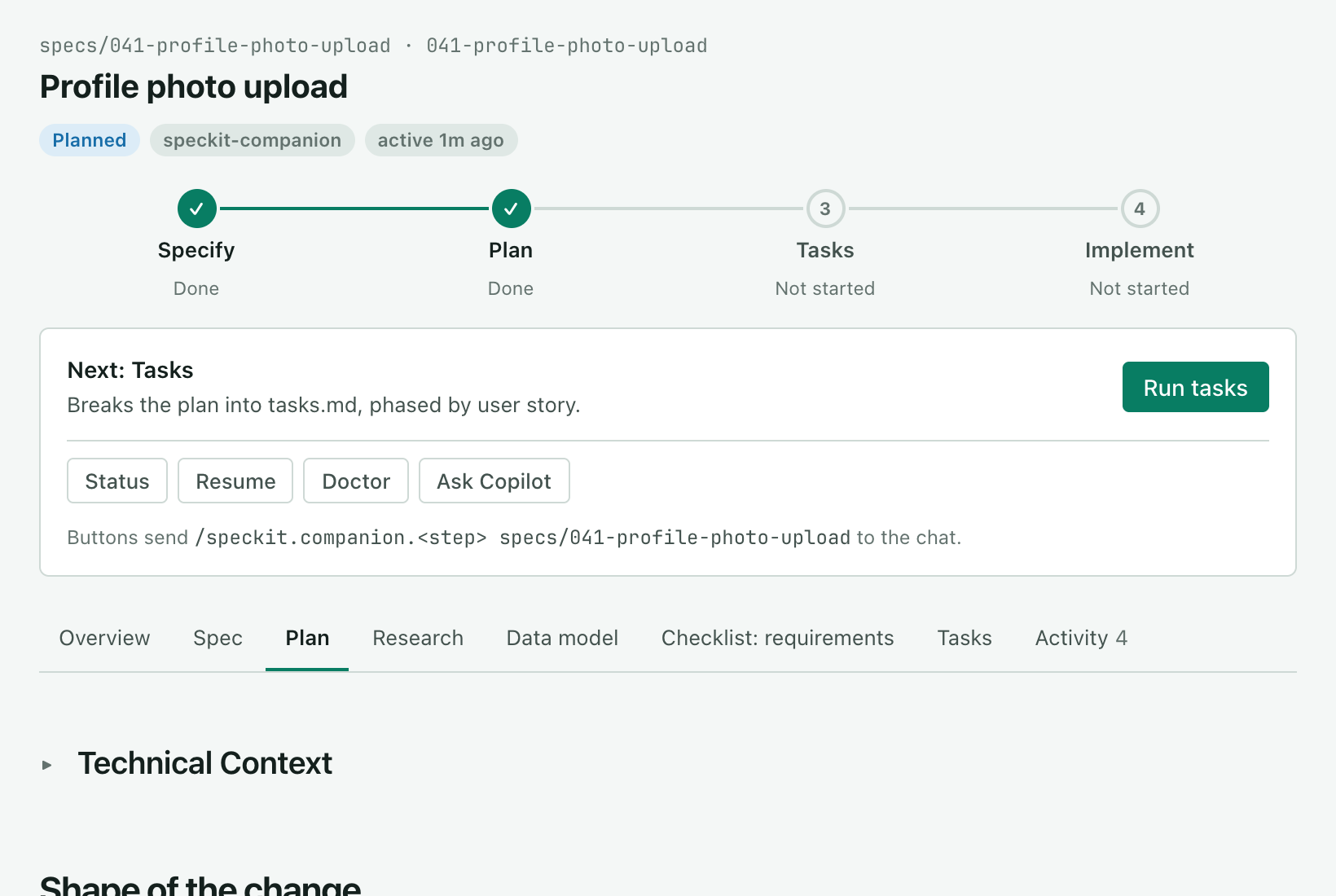1336x896 pixels.
Task: Switch to the Spec tab
Action: (x=218, y=638)
